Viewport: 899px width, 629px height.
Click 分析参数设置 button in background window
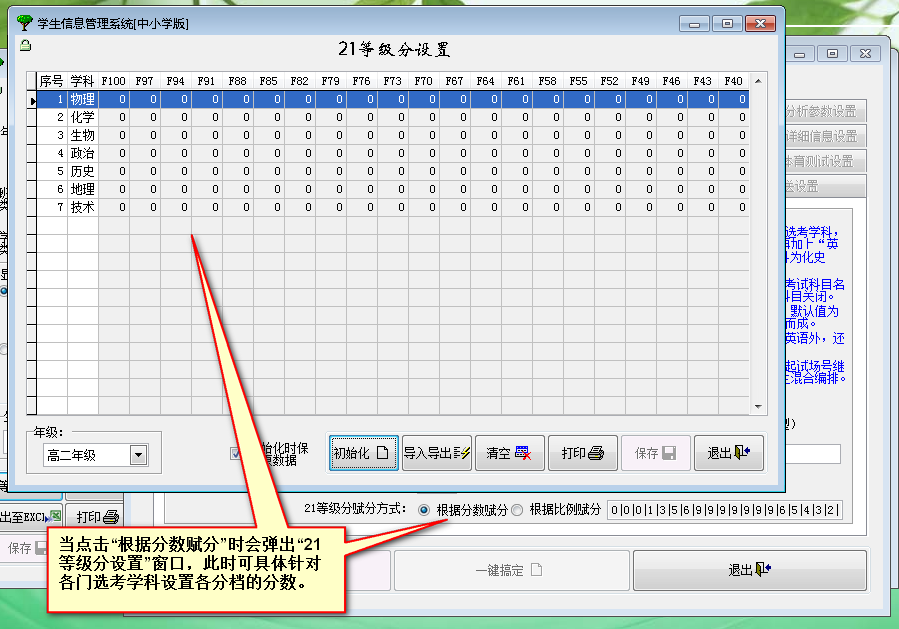(821, 111)
